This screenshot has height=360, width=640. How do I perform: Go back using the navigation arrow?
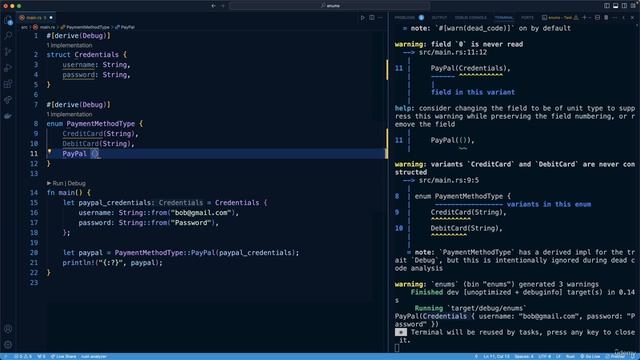tap(213, 6)
